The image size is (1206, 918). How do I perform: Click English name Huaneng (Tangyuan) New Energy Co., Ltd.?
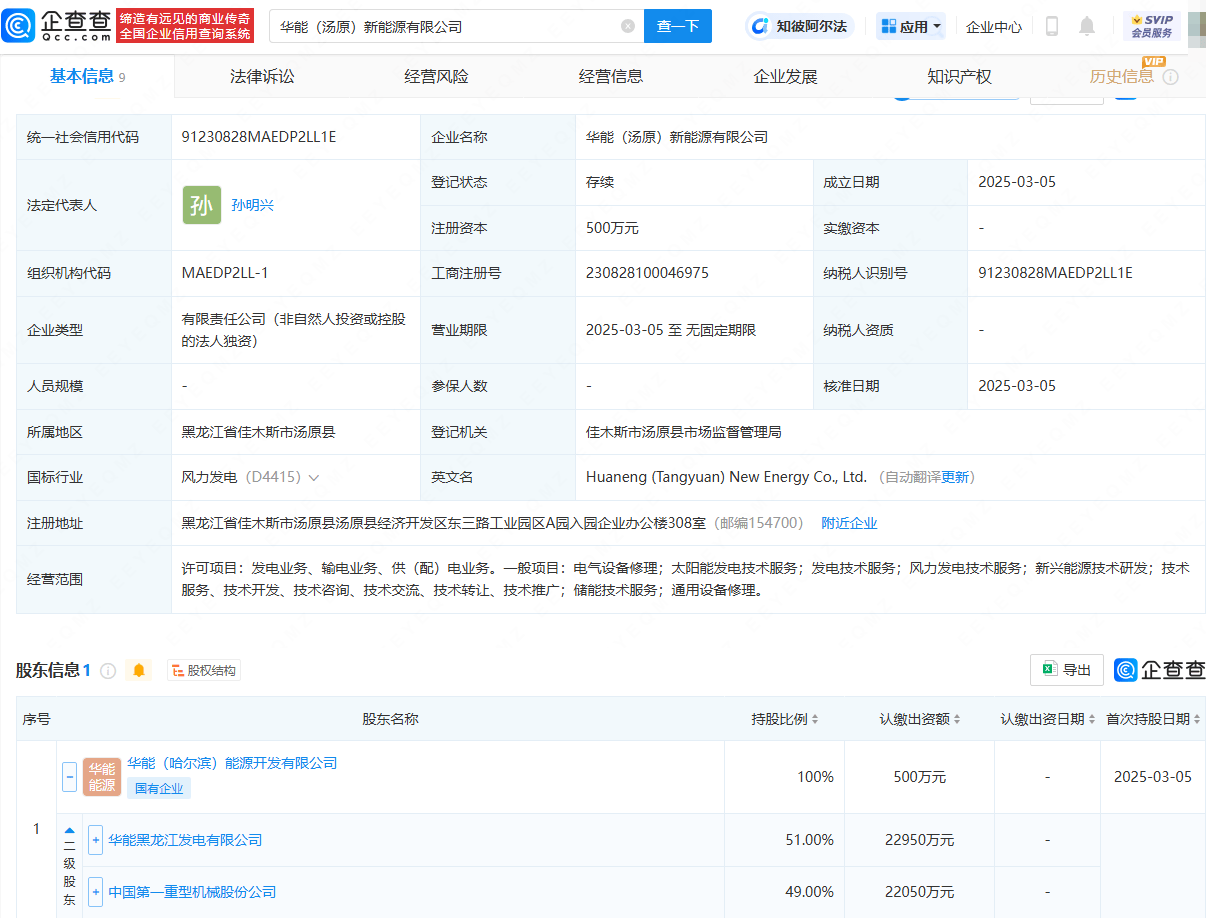pos(726,478)
